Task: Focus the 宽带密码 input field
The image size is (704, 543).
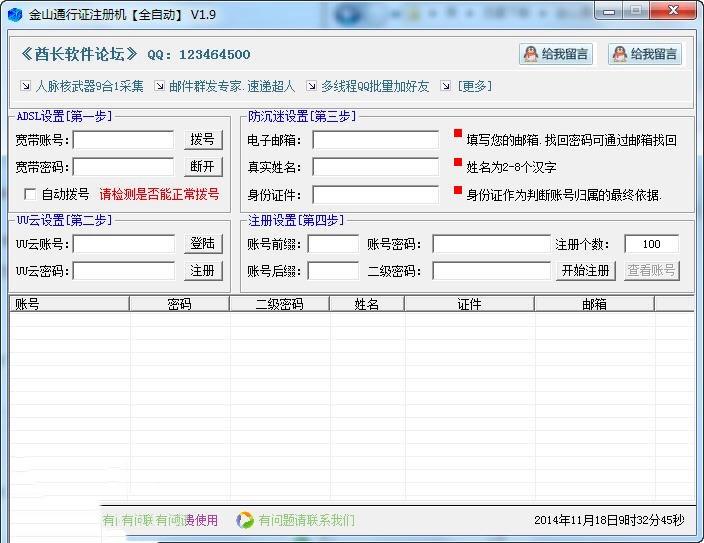Action: [123, 167]
